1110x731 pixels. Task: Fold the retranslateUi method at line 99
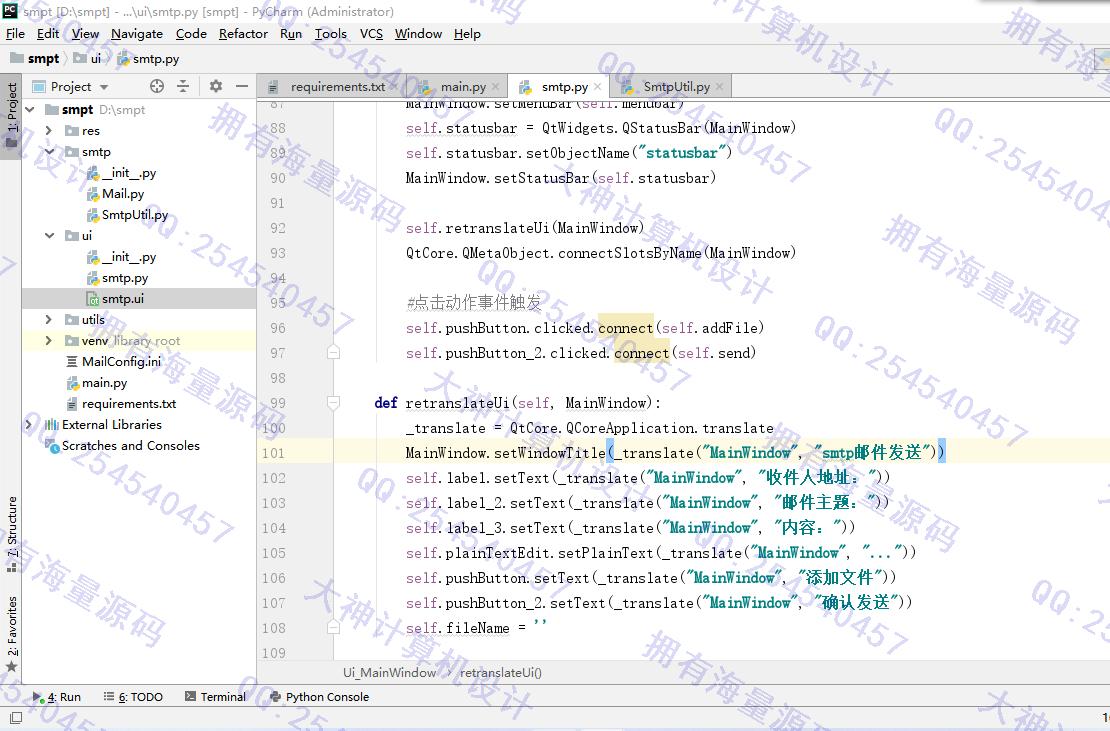tap(333, 403)
